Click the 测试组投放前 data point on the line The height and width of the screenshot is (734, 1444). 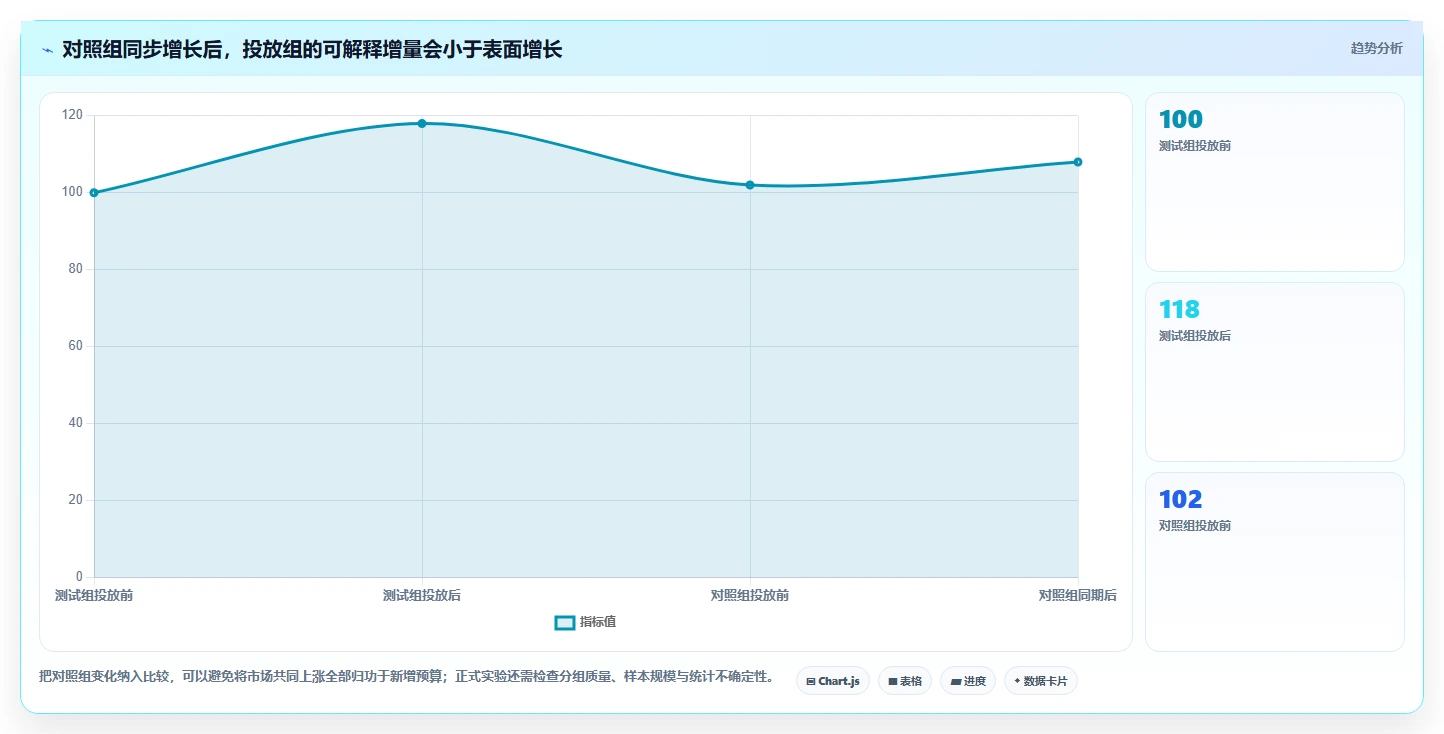tap(94, 193)
